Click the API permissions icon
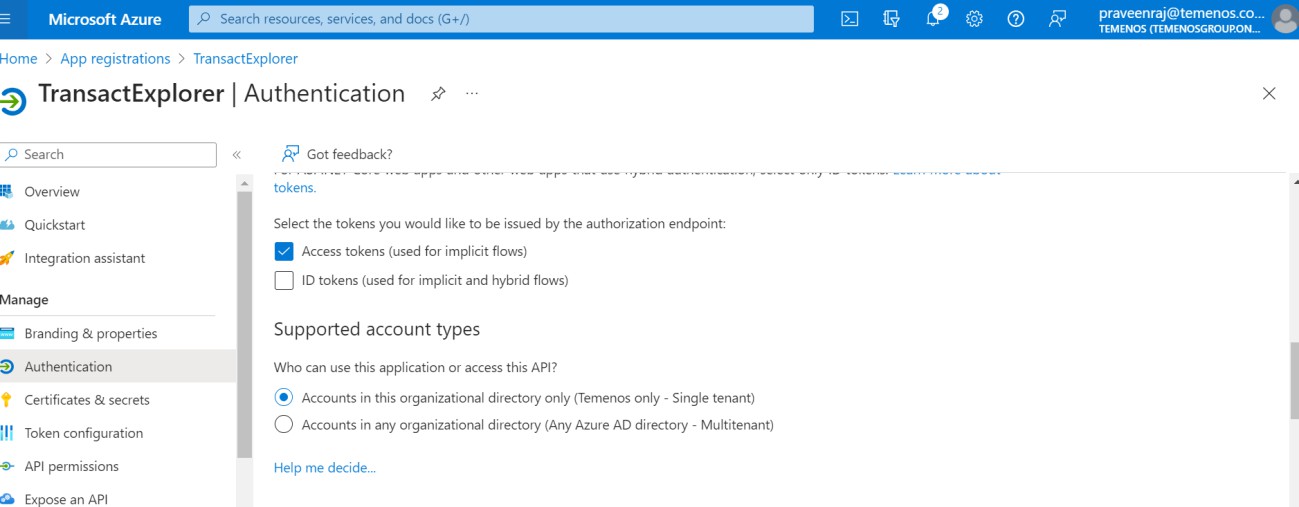 [6, 466]
